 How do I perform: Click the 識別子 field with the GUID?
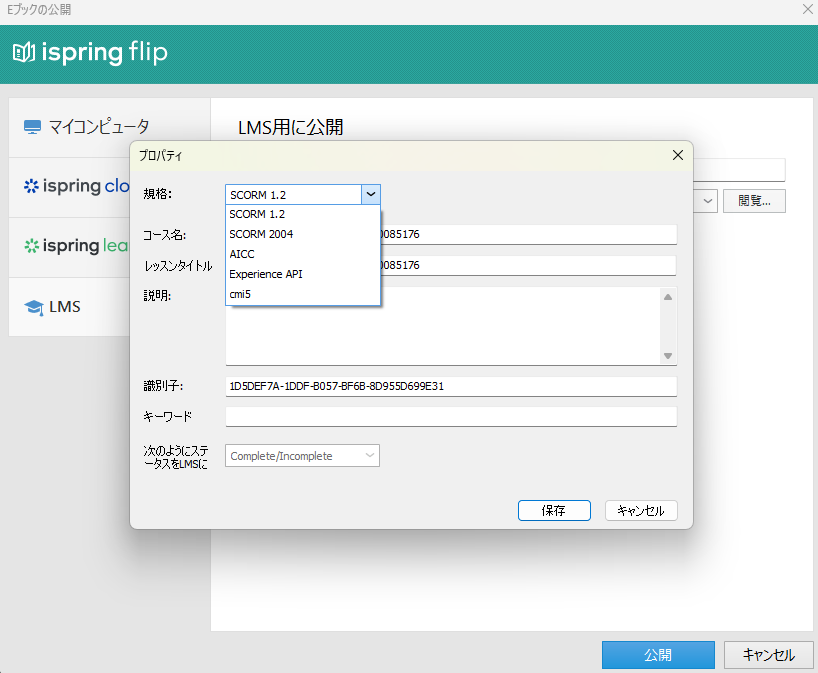click(x=451, y=387)
